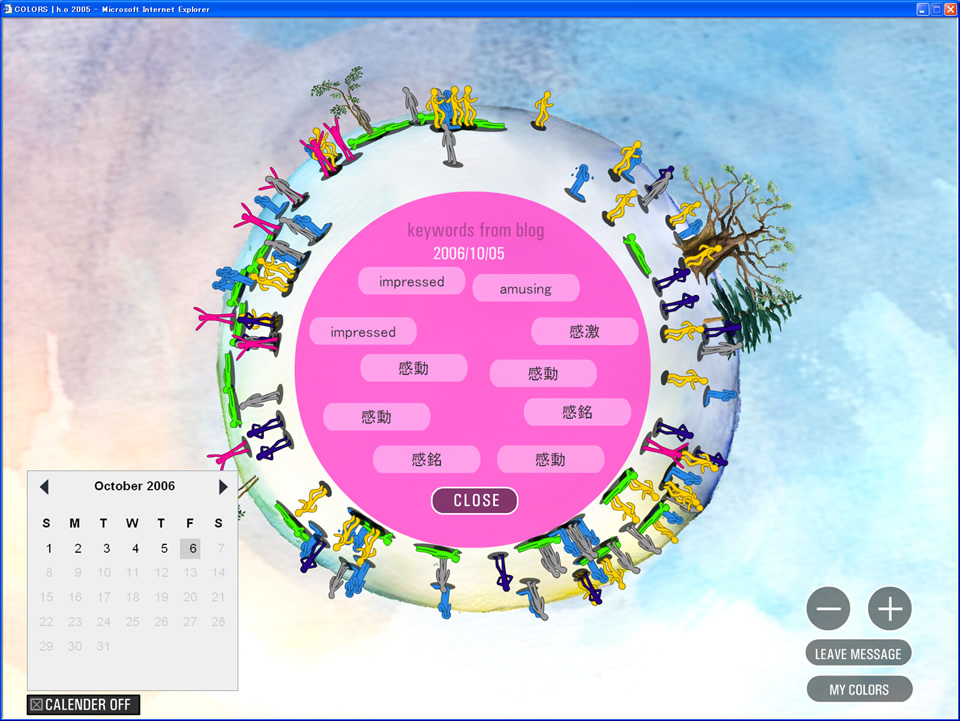Screen dimensions: 960x721
Task: Select October 4 in the calendar
Action: tap(135, 548)
